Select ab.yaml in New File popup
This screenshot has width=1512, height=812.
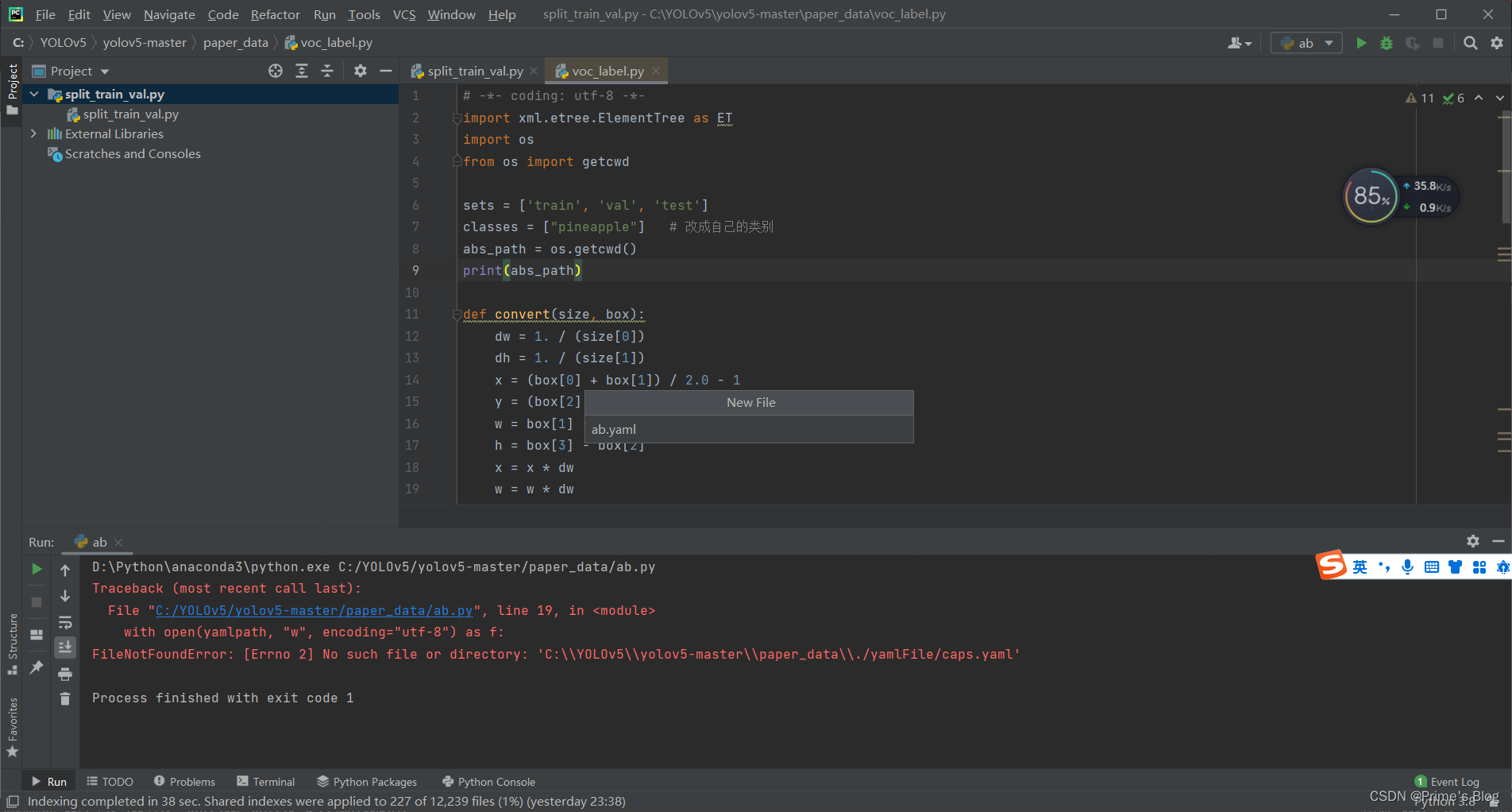click(x=749, y=429)
